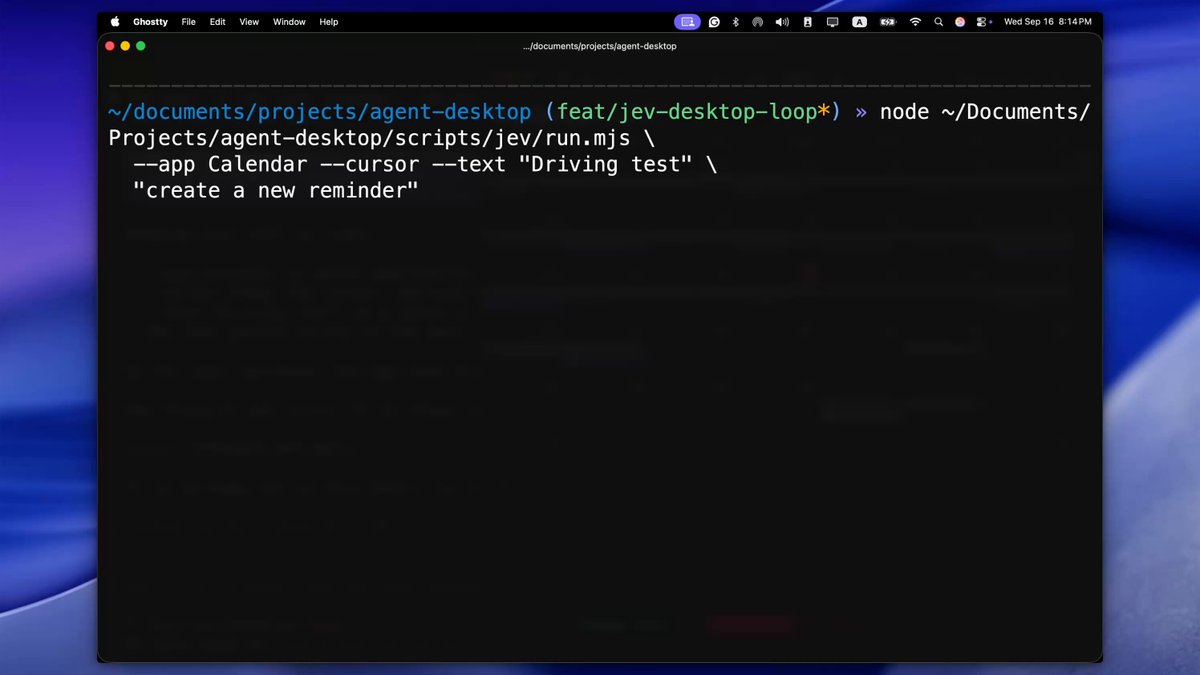Open the Window menu
Image resolution: width=1200 pixels, height=675 pixels.
[289, 22]
